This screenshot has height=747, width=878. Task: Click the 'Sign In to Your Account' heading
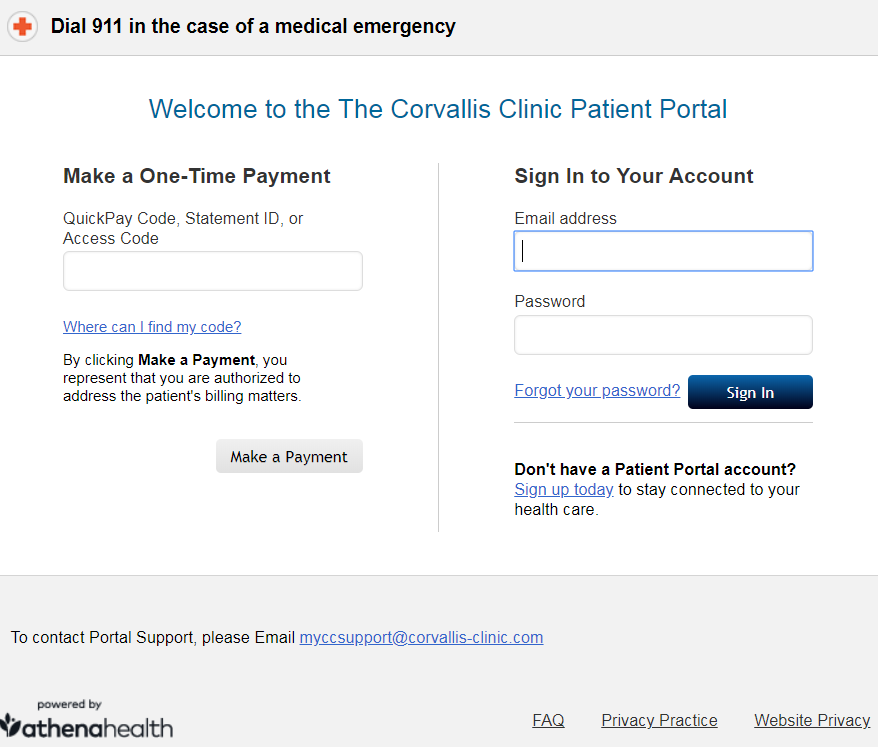[634, 176]
